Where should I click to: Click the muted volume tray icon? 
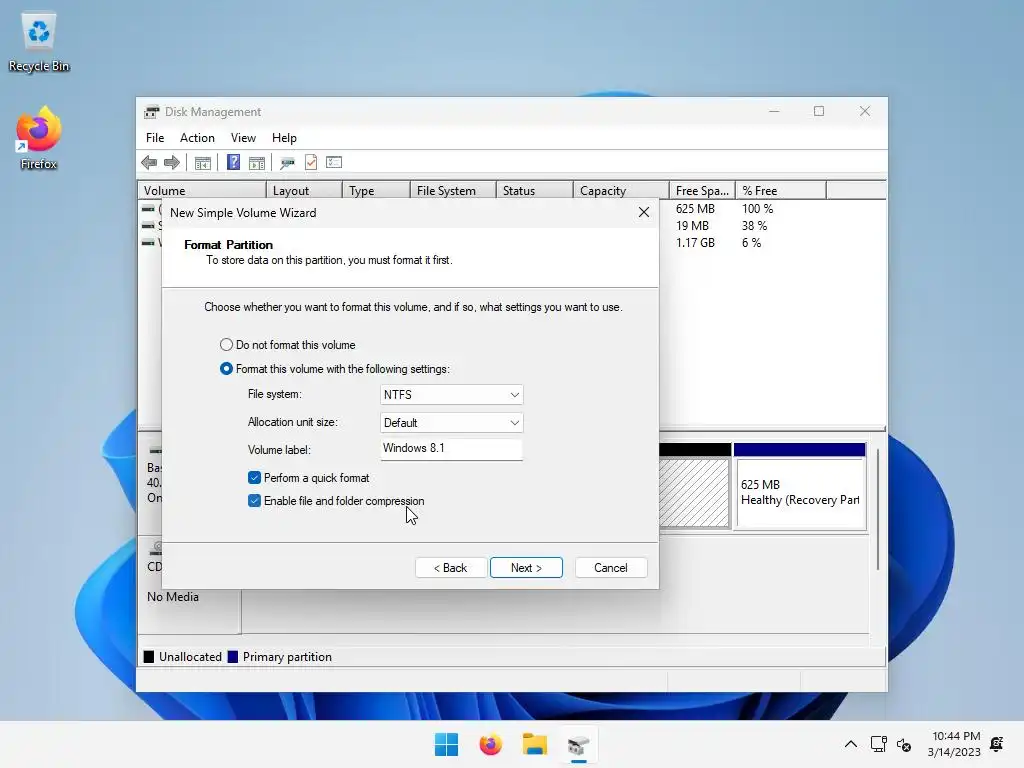click(904, 744)
